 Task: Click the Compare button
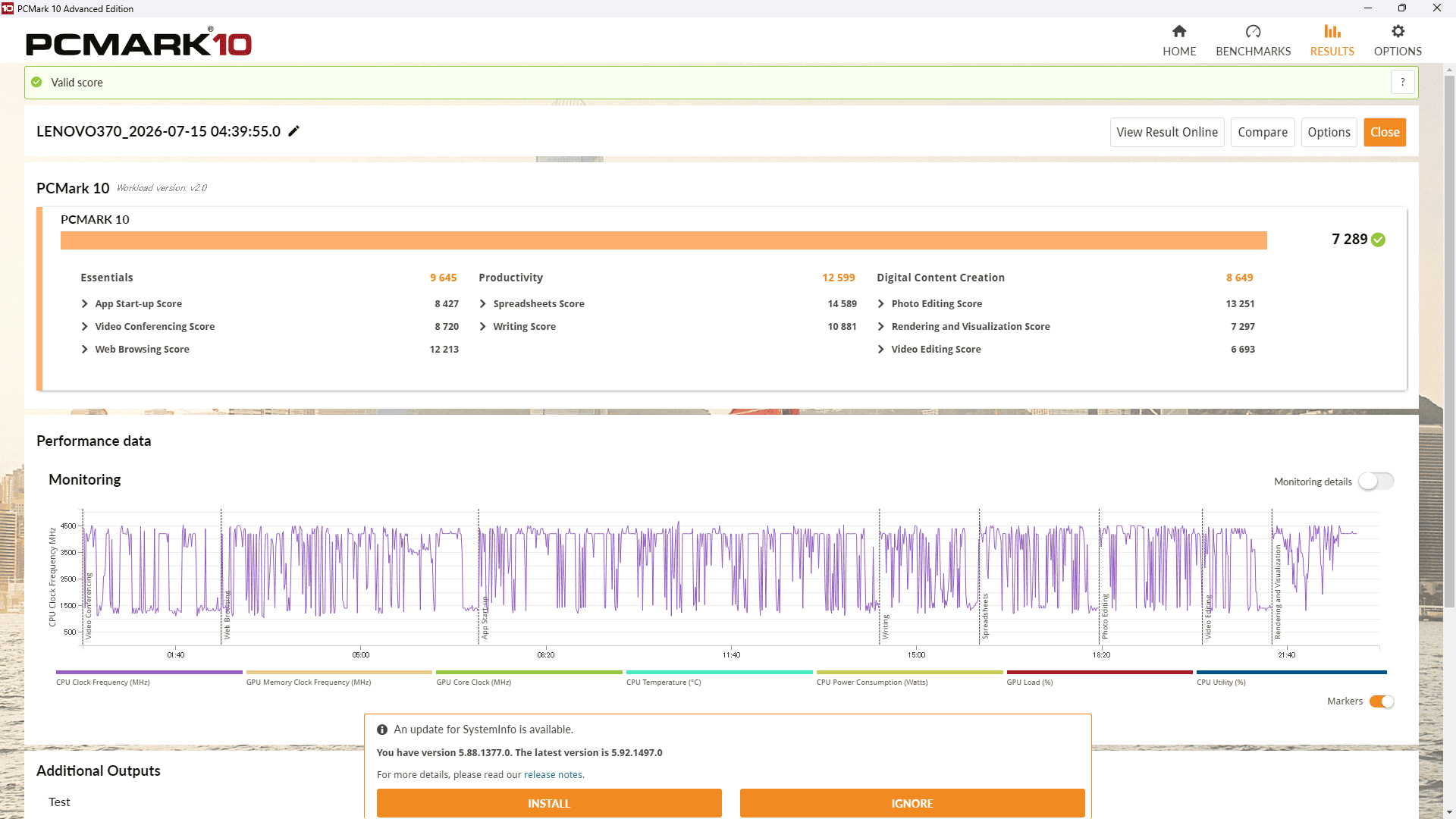pyautogui.click(x=1263, y=132)
